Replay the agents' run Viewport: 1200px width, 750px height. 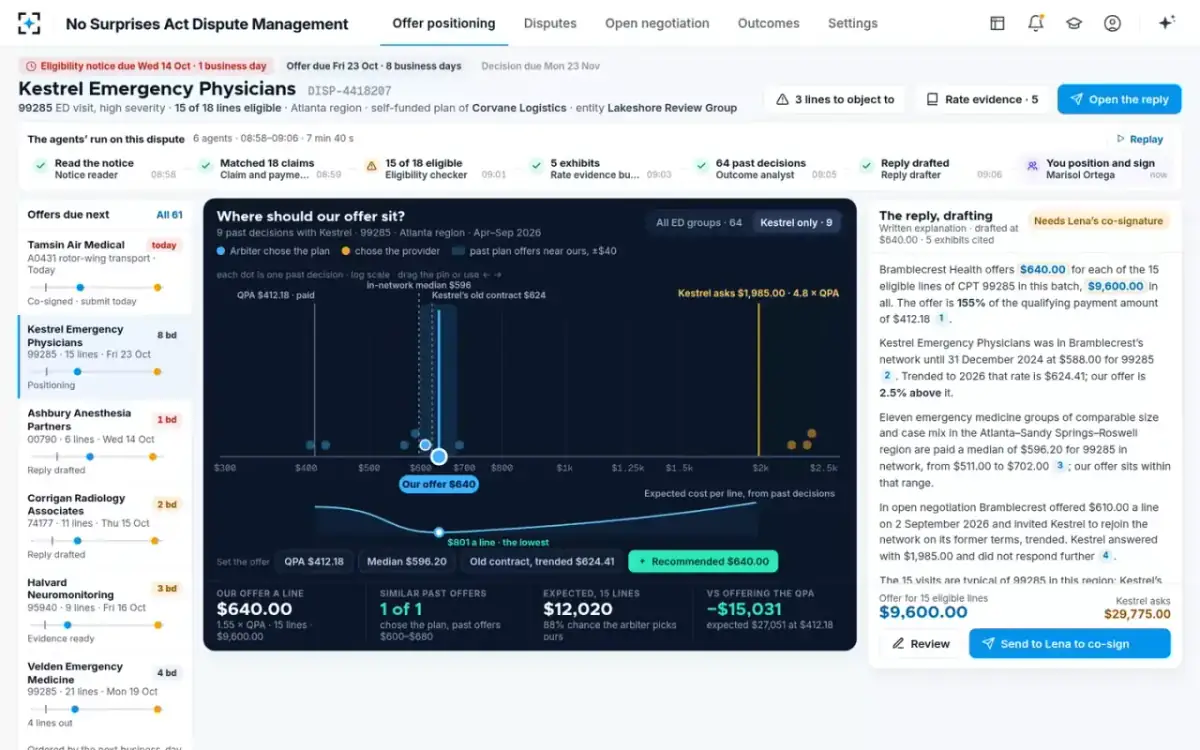(1139, 139)
